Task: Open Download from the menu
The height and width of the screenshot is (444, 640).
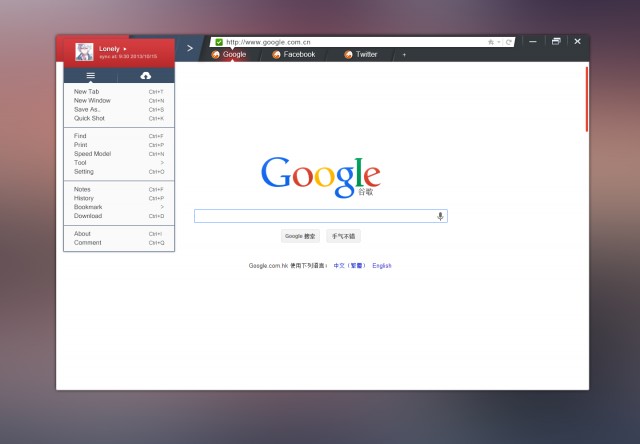Action: click(119, 216)
